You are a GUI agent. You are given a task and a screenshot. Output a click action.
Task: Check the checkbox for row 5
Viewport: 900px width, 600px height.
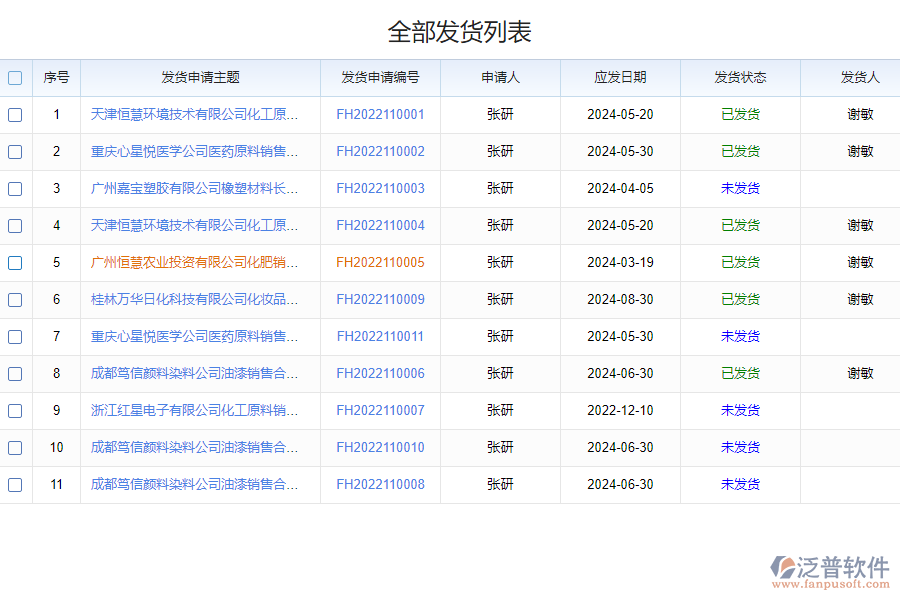[15, 262]
